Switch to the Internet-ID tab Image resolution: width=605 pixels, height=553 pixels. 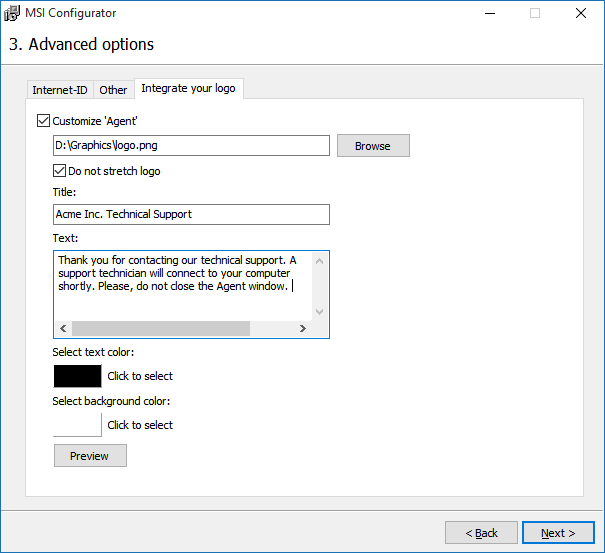[60, 90]
